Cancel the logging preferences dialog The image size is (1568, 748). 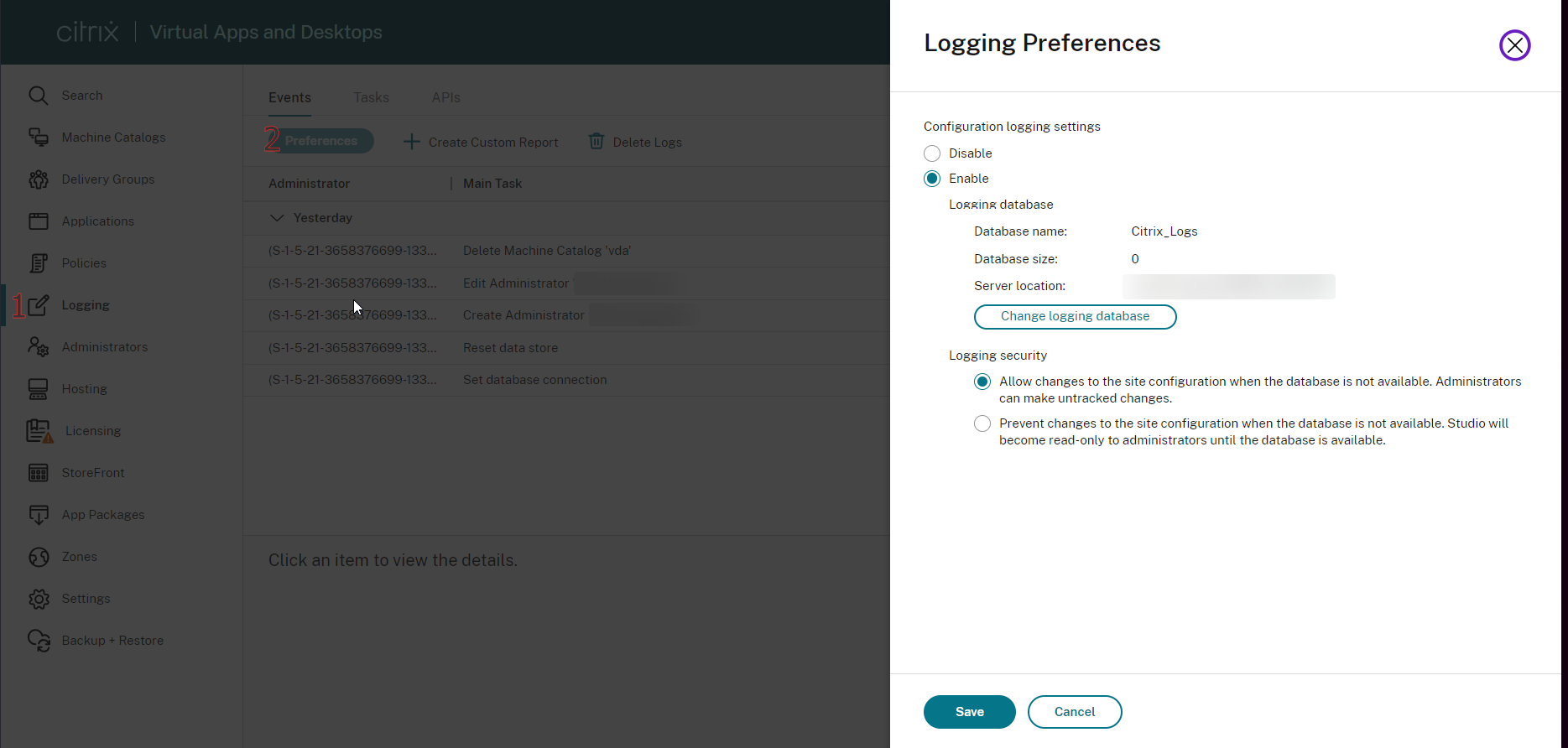(1074, 712)
